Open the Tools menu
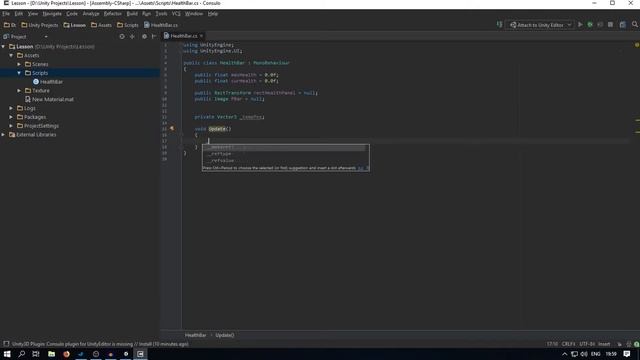Viewport: 640px width, 360px height. tap(161, 13)
